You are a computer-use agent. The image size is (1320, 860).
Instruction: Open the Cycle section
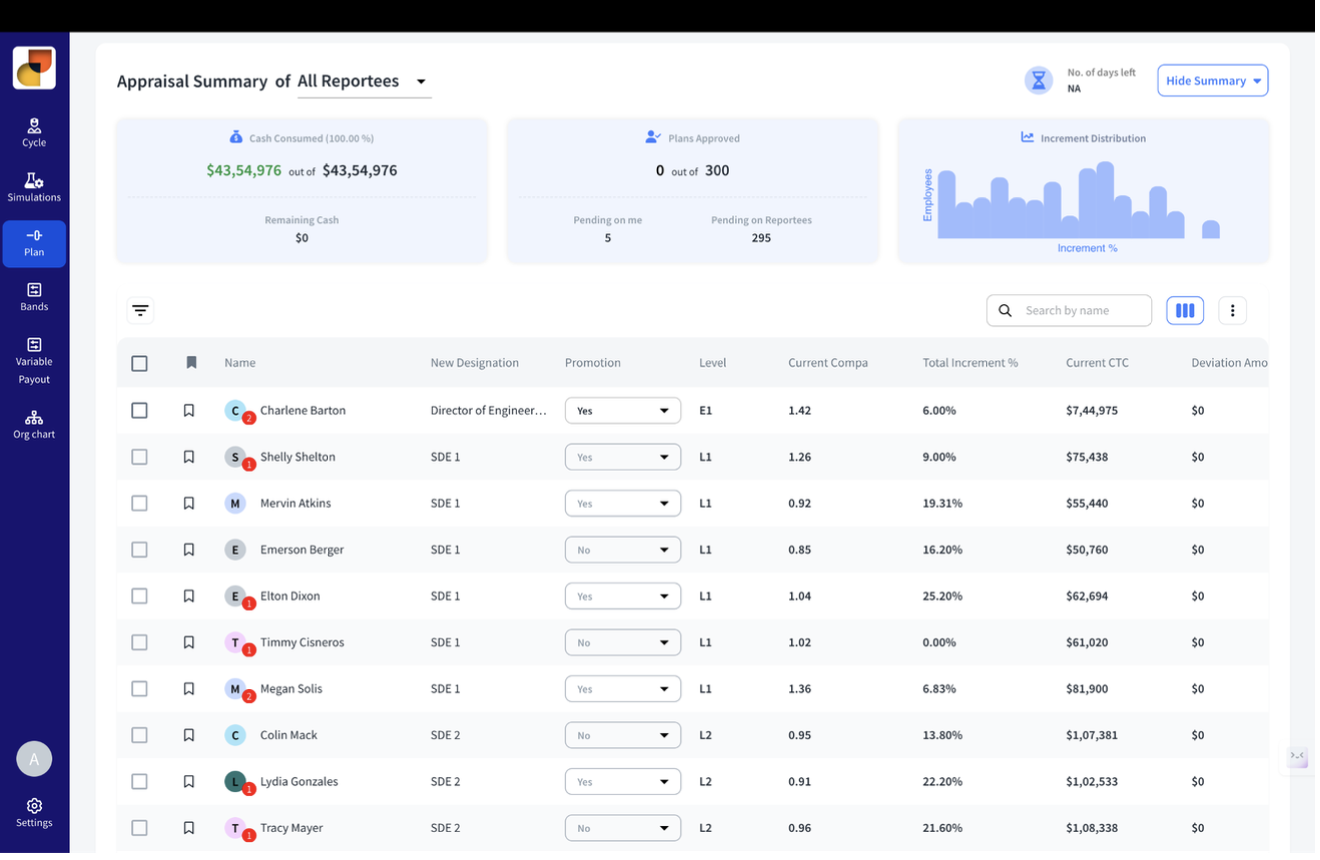[x=34, y=133]
